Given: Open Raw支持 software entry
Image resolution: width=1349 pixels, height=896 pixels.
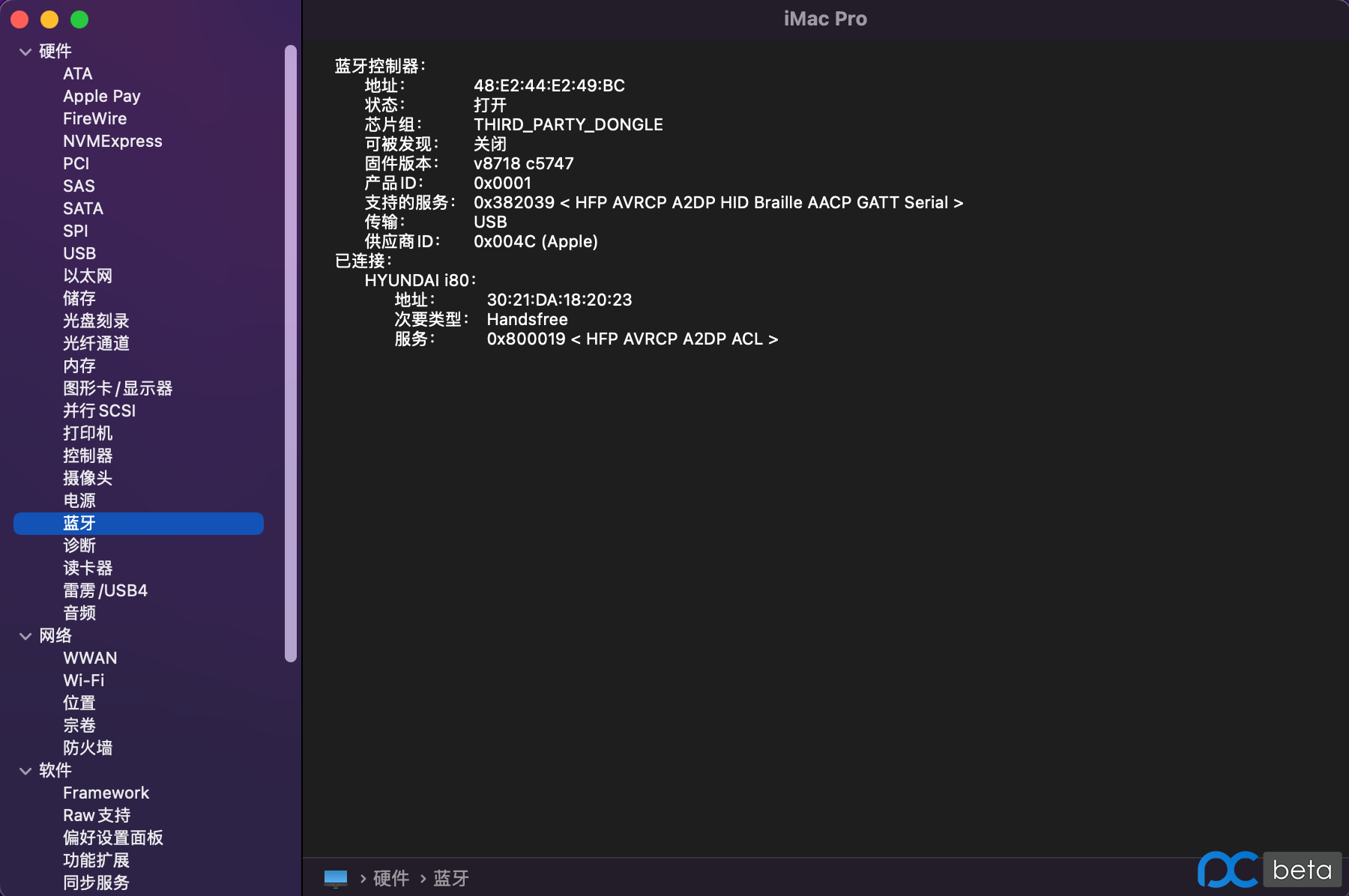Looking at the screenshot, I should (x=97, y=815).
